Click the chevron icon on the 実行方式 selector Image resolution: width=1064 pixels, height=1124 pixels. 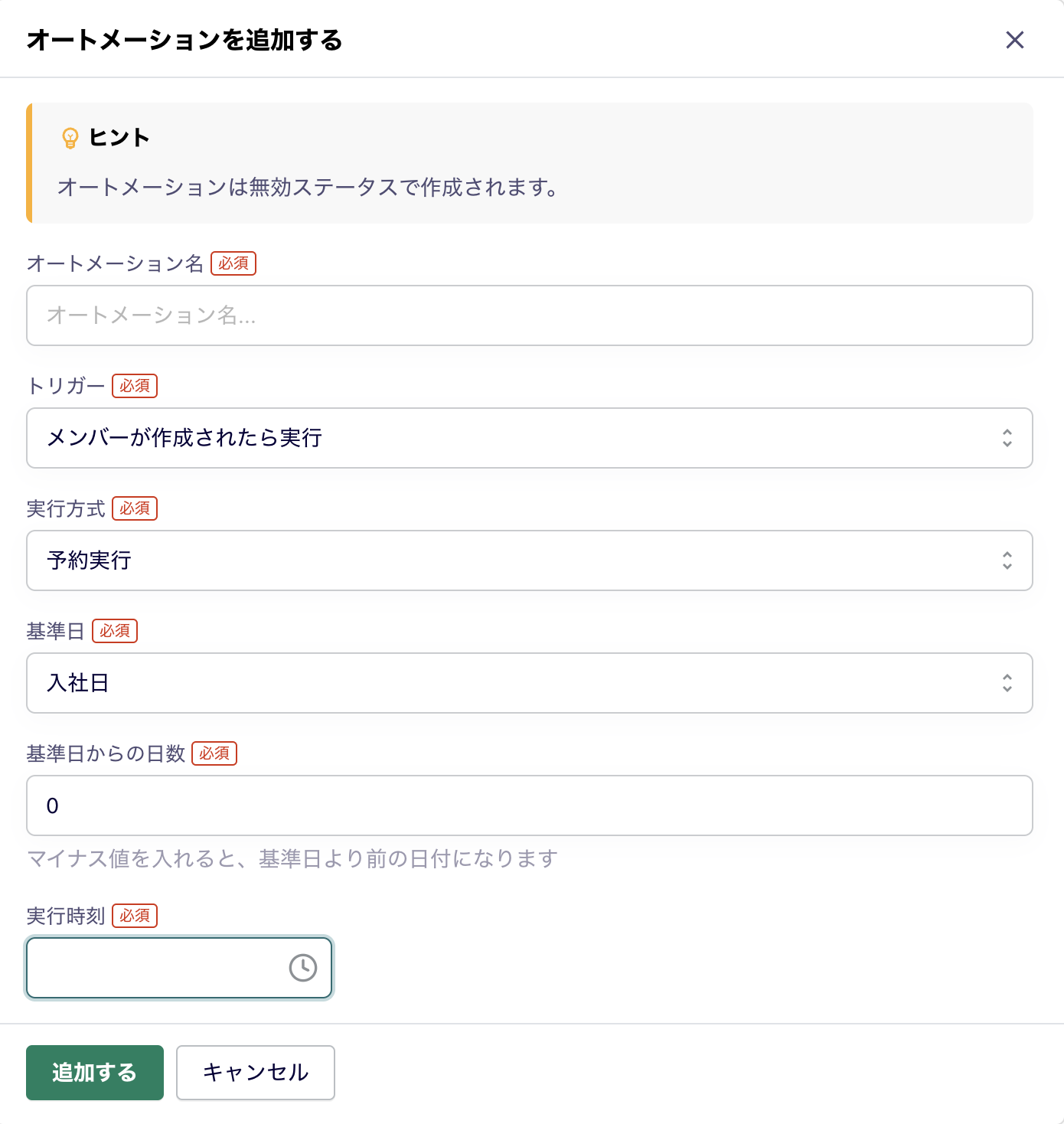1008,560
